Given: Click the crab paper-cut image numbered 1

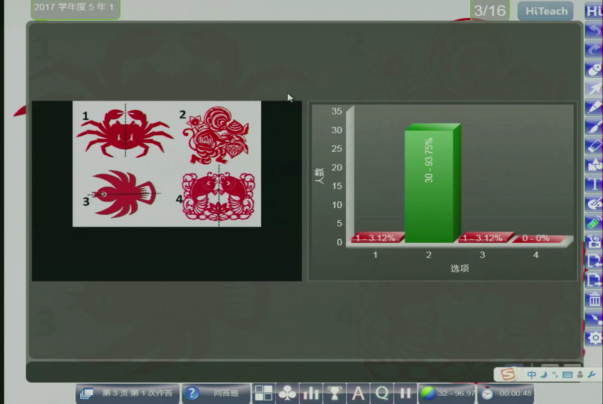Looking at the screenshot, I should coord(125,132).
